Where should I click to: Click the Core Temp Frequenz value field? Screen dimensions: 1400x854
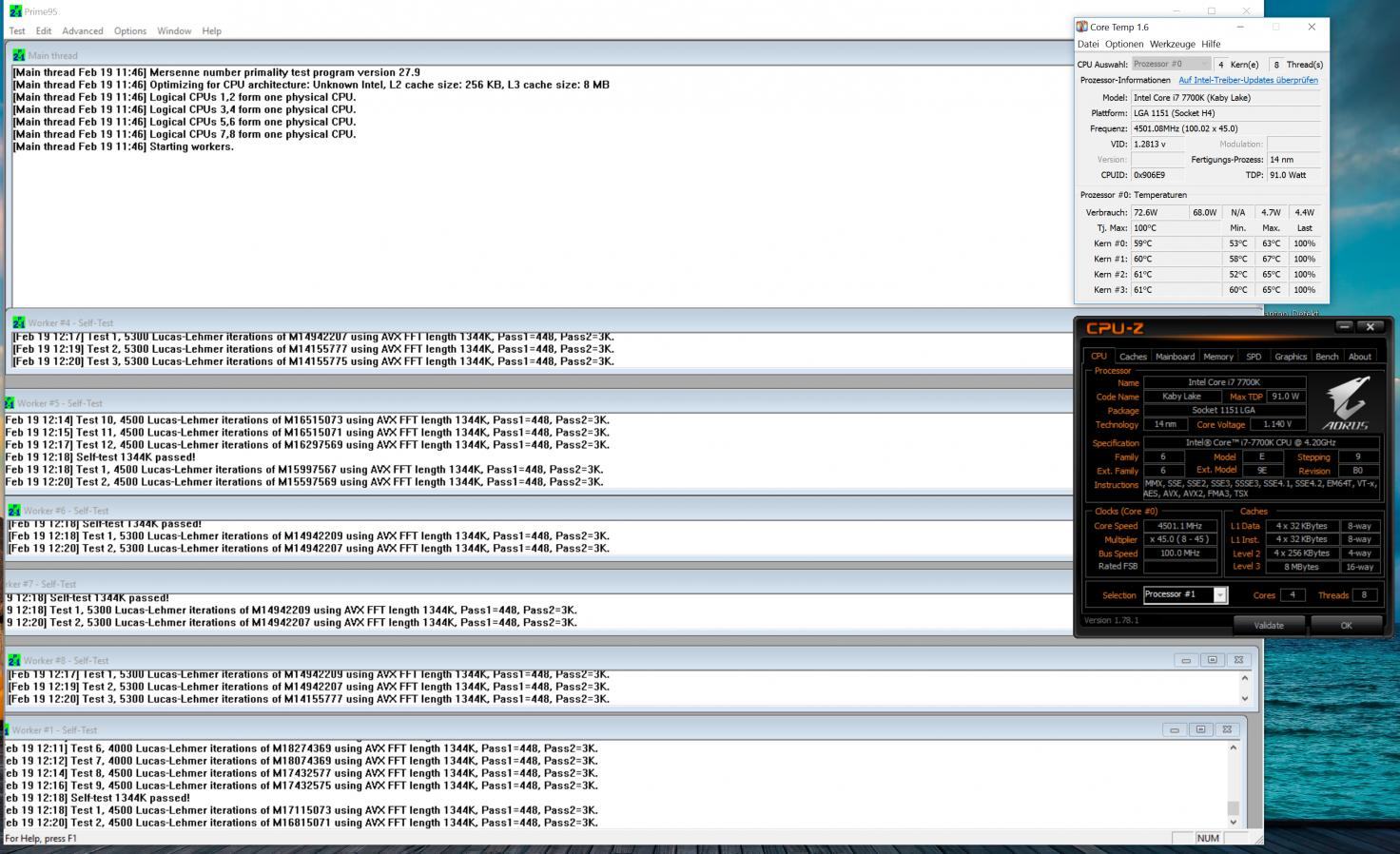(1225, 128)
